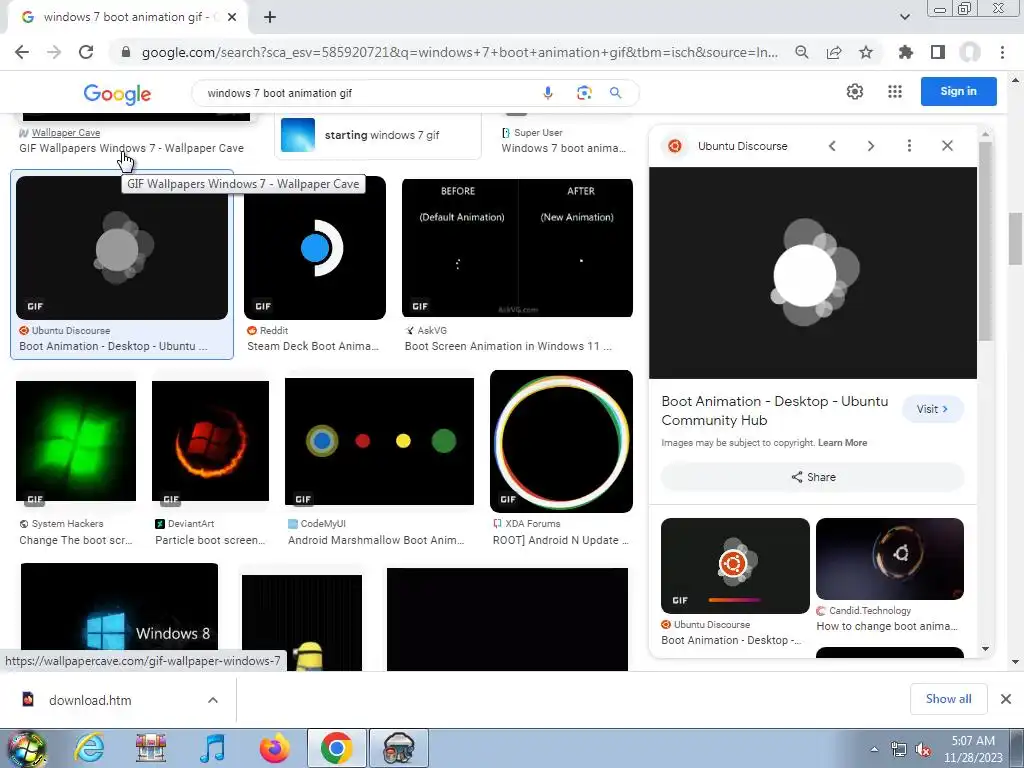Launch Firefox from the taskbar
The image size is (1024, 768).
pos(274,748)
